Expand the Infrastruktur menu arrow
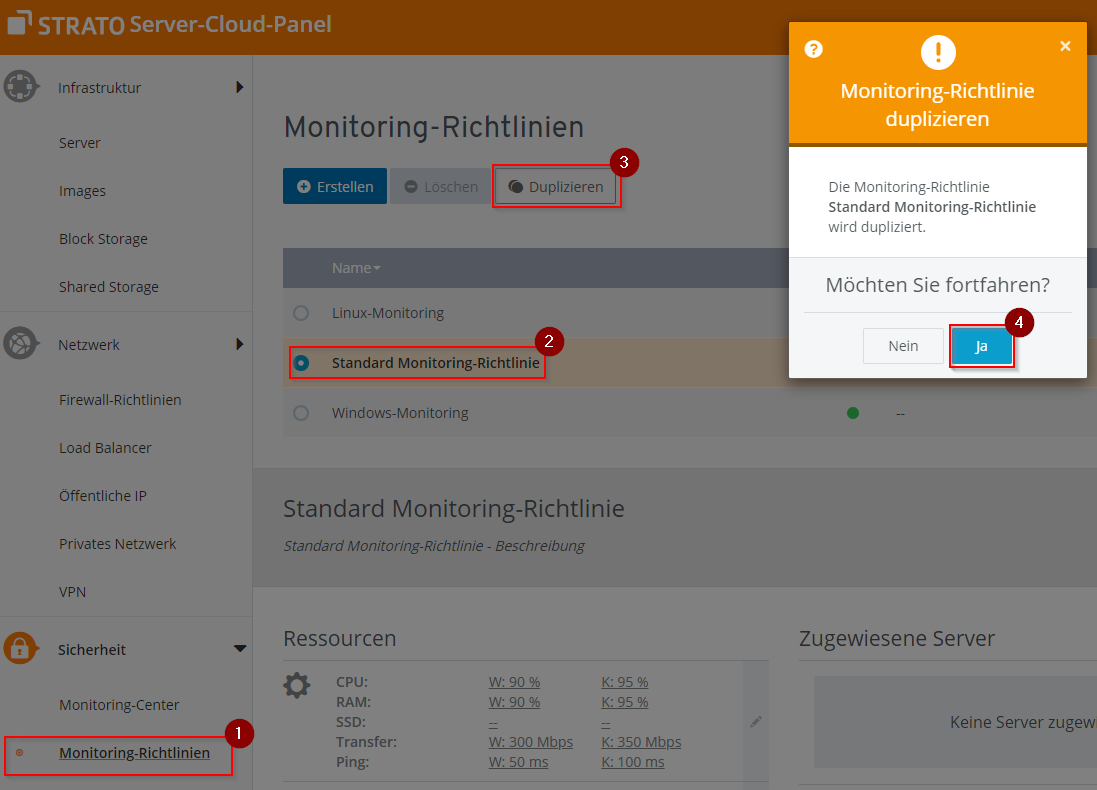 click(x=239, y=87)
